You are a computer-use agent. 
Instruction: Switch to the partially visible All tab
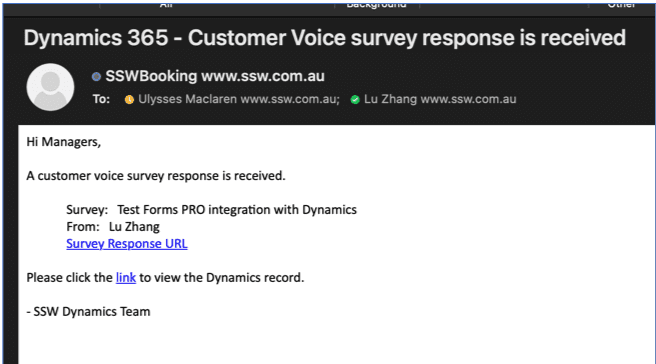[166, 5]
